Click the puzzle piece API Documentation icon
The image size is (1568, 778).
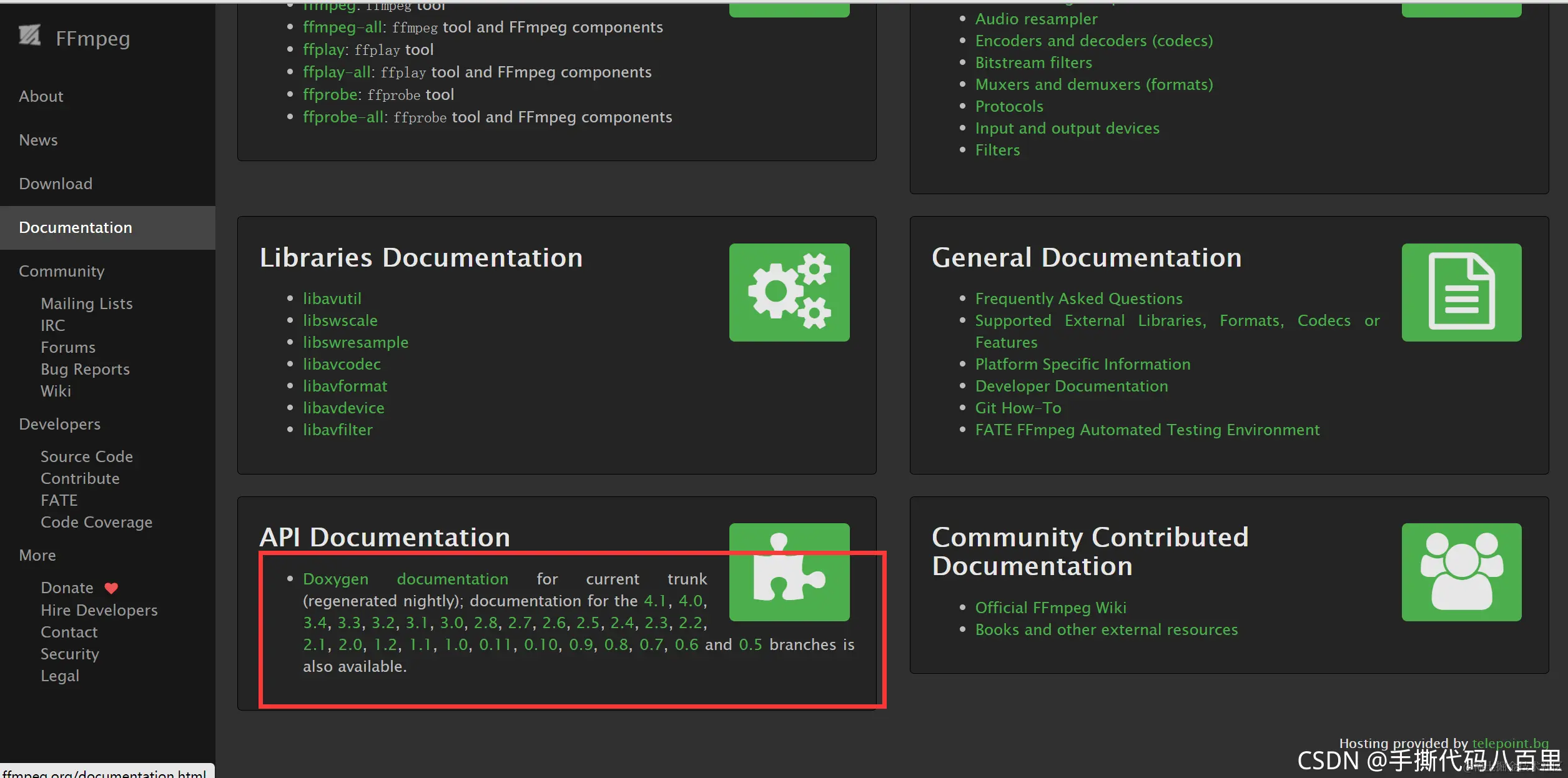pyautogui.click(x=789, y=572)
